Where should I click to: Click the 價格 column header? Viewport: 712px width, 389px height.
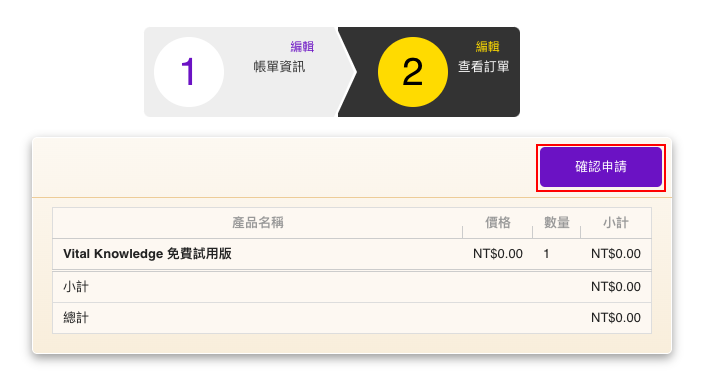[498, 222]
